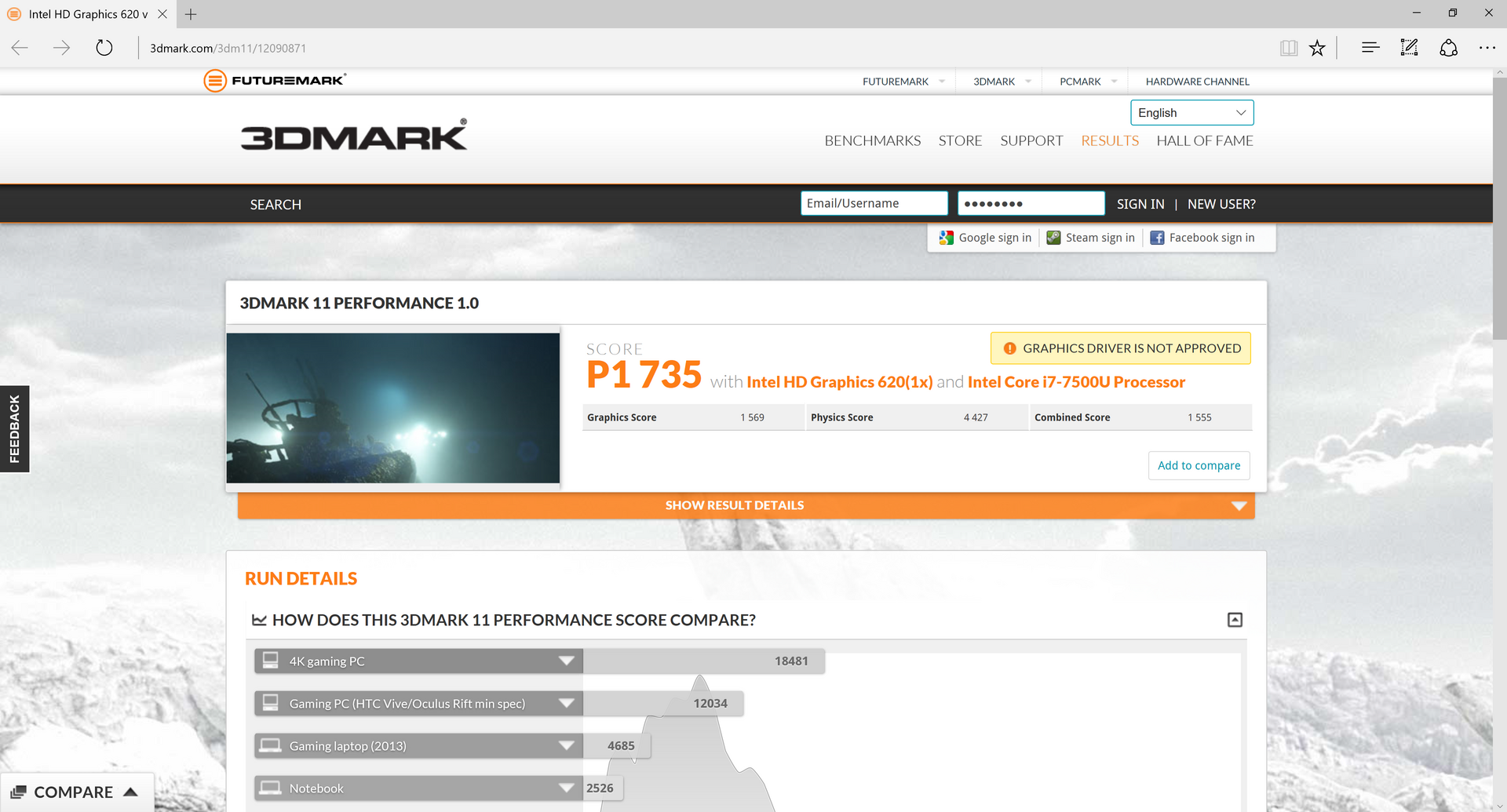Click the Google sign in icon
The image size is (1507, 812).
[x=947, y=238]
